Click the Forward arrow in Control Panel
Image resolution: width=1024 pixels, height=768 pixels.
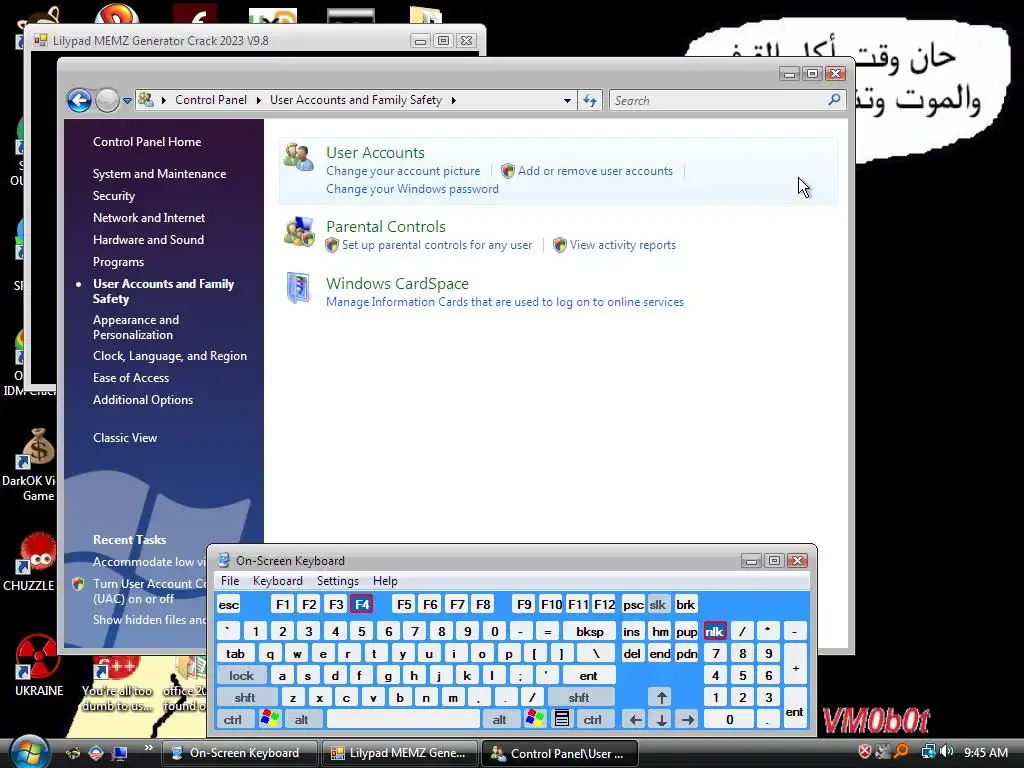pyautogui.click(x=107, y=100)
